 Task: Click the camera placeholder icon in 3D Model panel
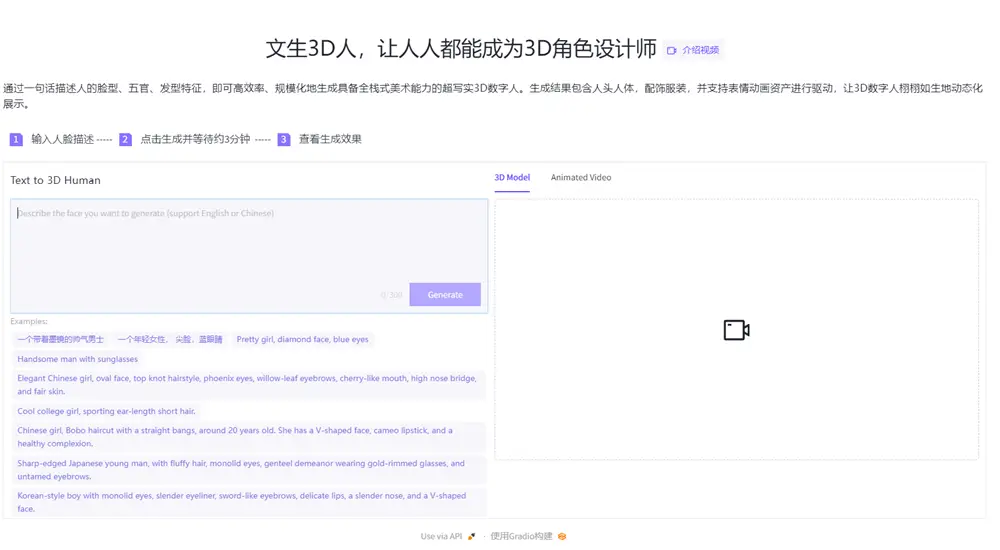[x=736, y=330]
